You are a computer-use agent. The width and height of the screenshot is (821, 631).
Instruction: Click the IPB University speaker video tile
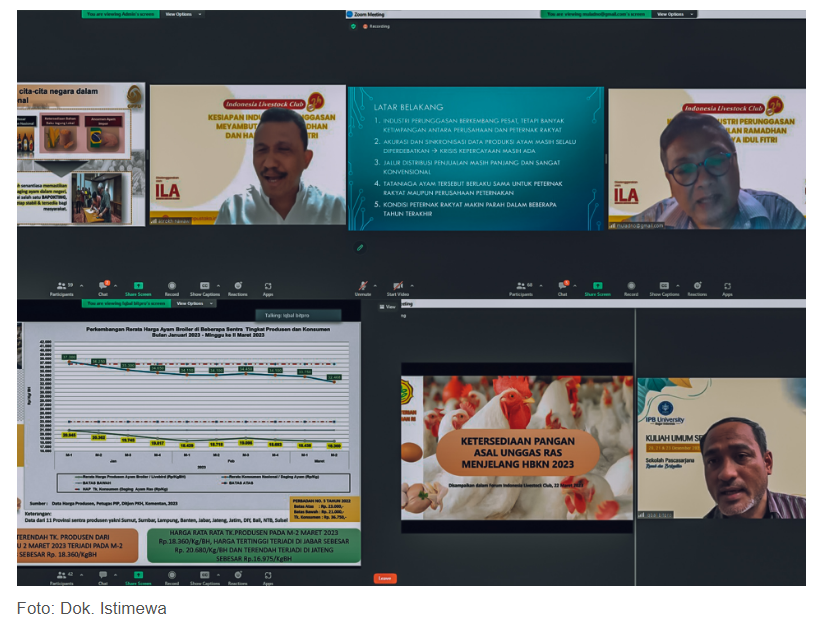point(720,447)
